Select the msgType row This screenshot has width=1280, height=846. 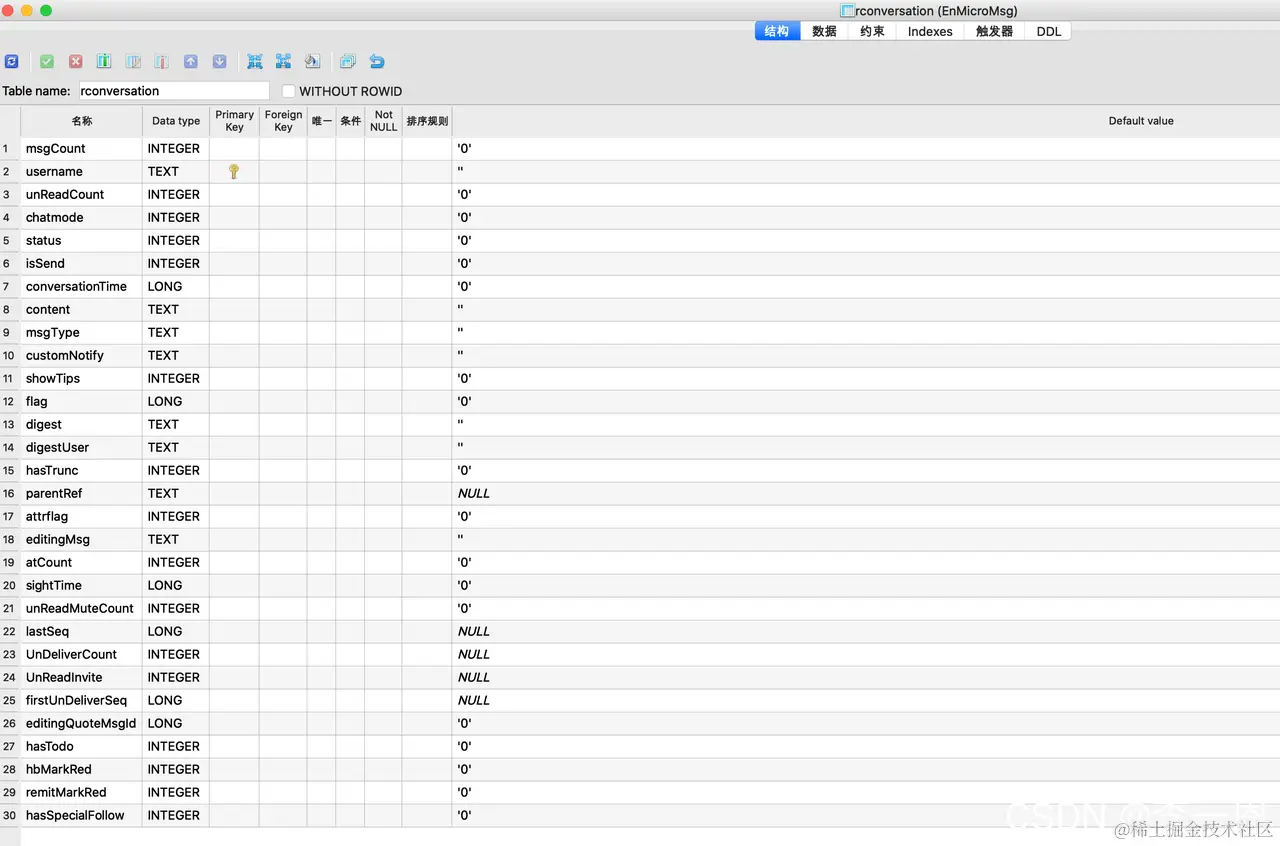click(640, 333)
